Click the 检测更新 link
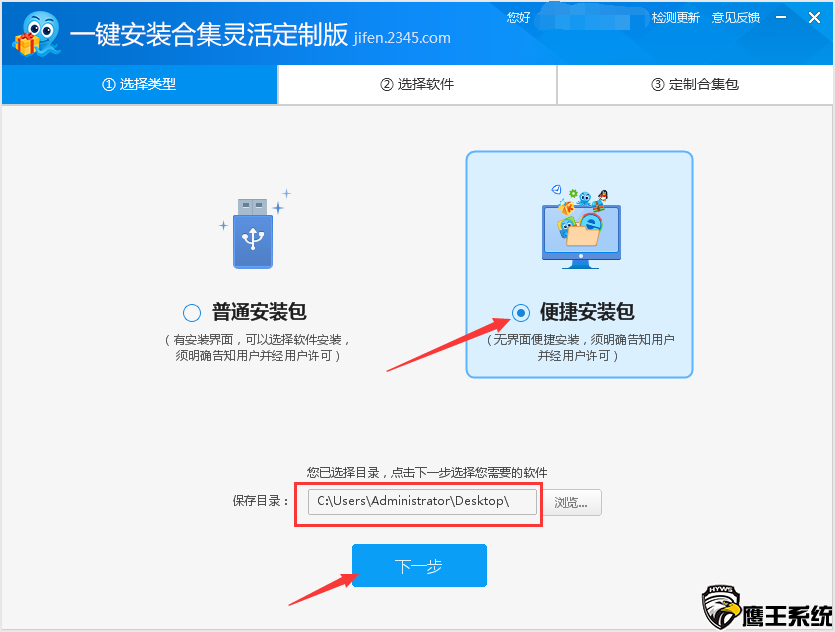This screenshot has height=632, width=835. [675, 18]
